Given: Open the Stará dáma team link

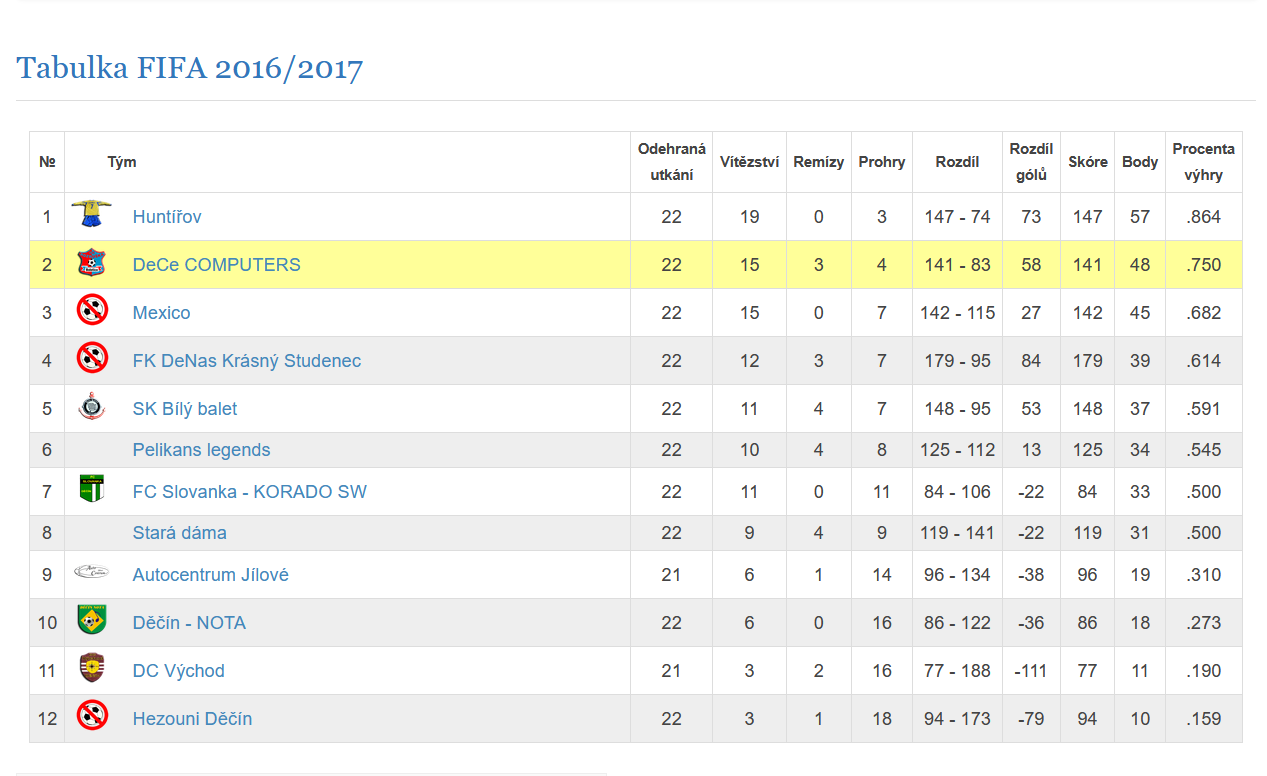Looking at the screenshot, I should pos(179,533).
